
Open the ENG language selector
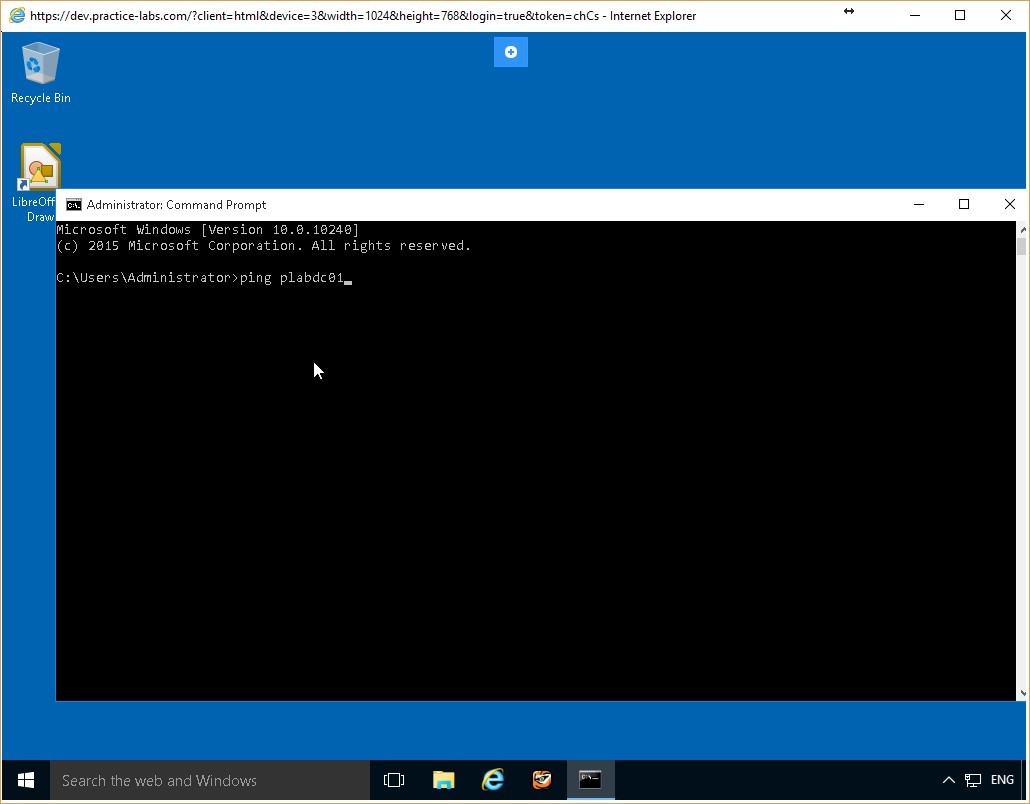pyautogui.click(x=1001, y=780)
